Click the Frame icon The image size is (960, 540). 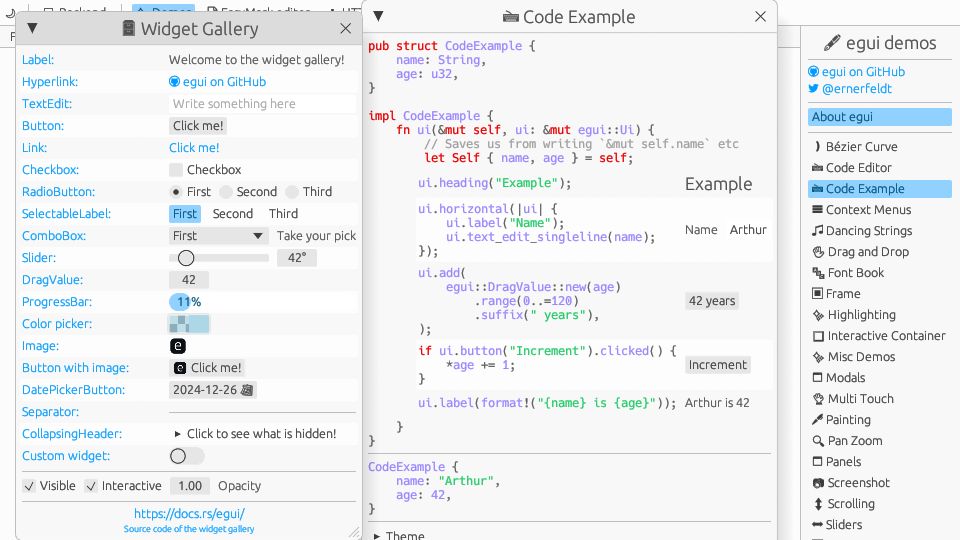click(x=817, y=293)
